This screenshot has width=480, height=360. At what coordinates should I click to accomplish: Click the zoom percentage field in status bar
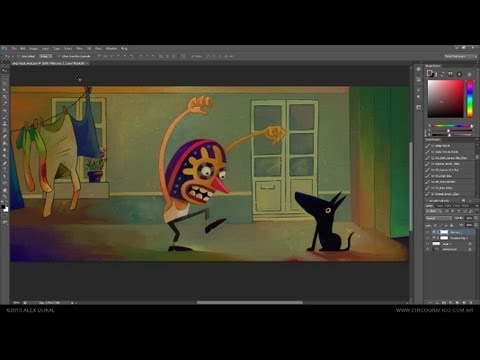16,303
